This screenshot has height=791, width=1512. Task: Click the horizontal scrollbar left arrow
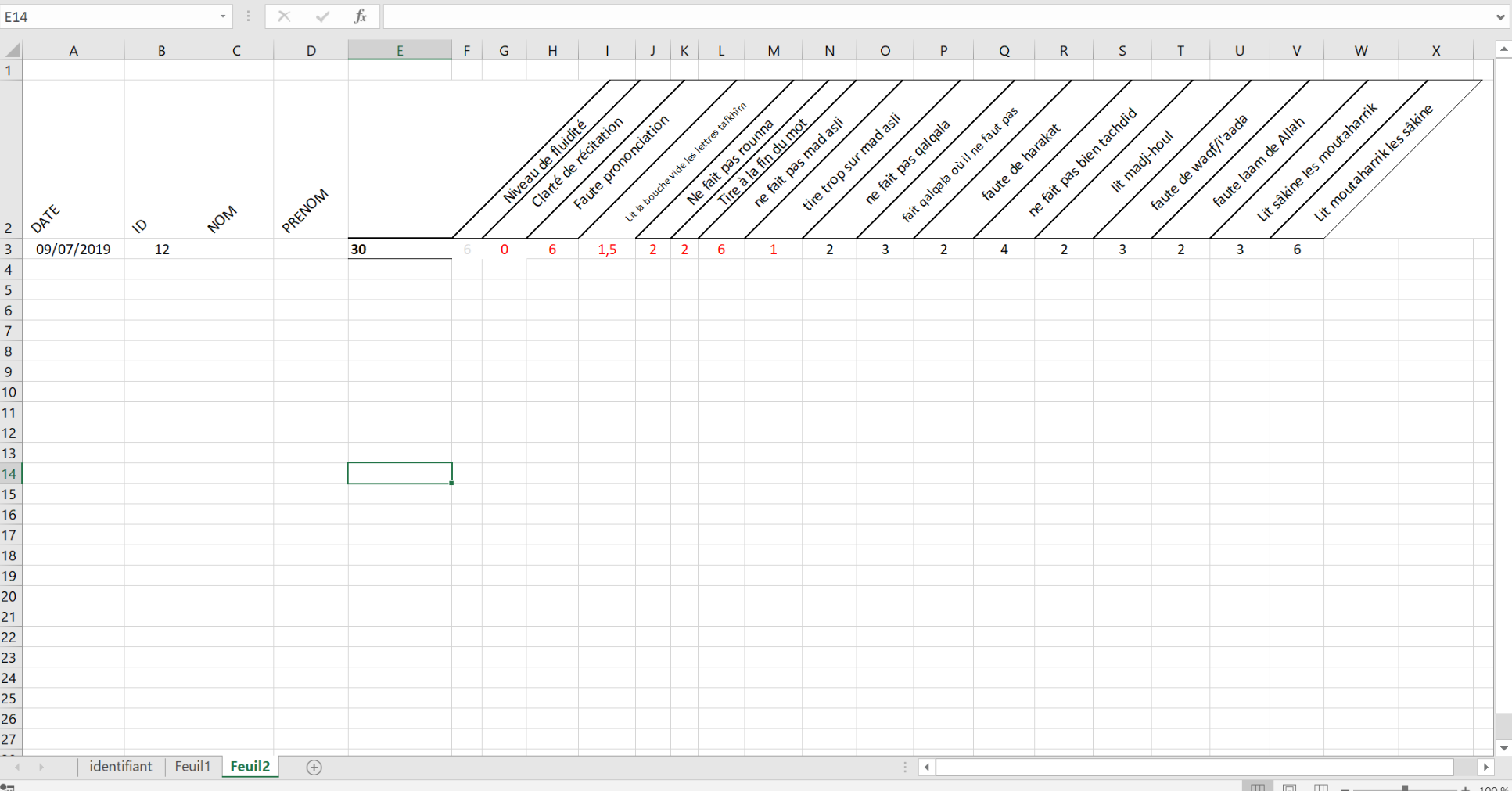point(927,768)
